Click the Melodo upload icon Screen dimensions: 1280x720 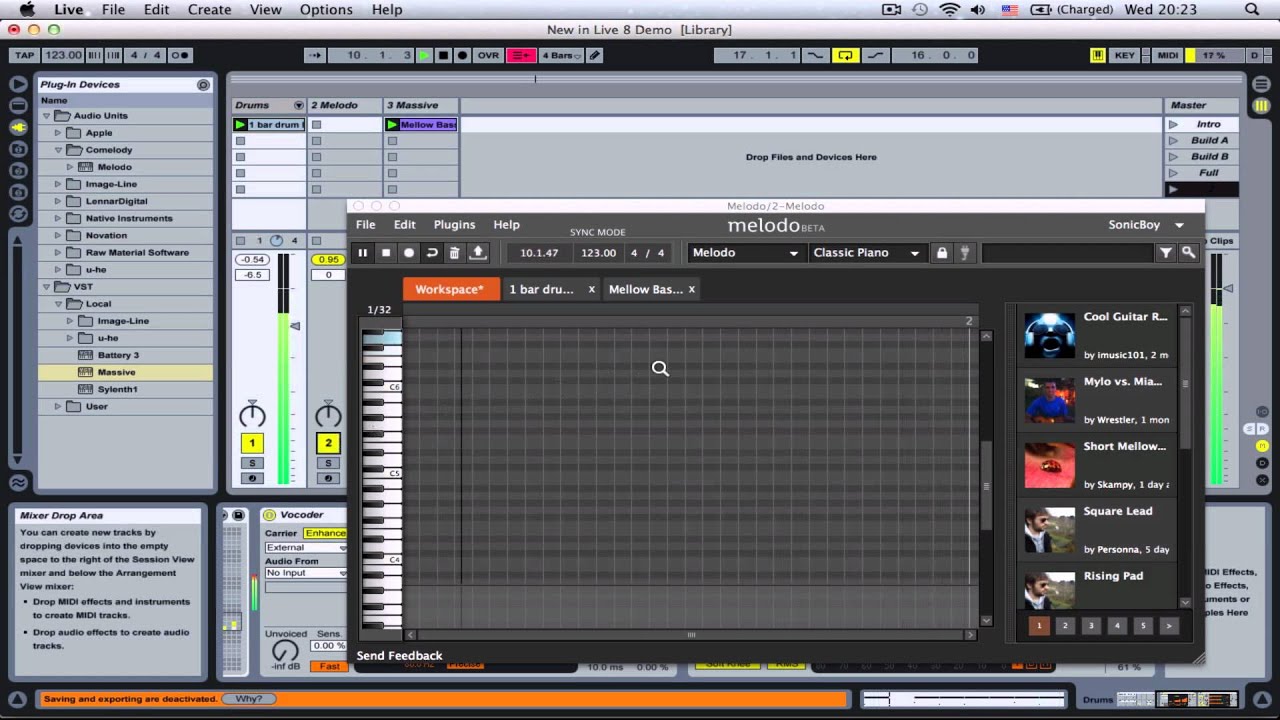478,253
